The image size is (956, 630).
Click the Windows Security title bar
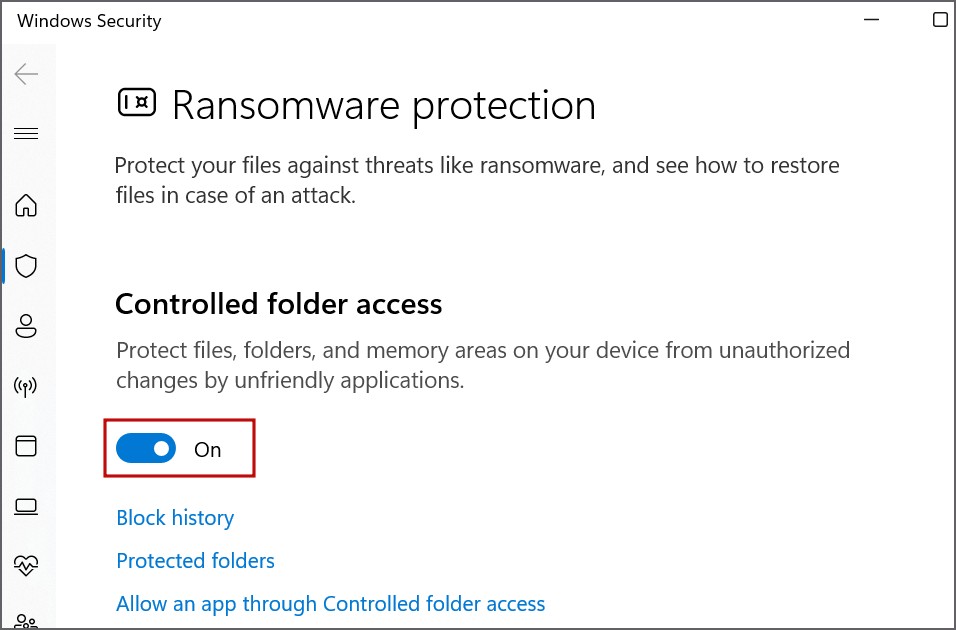click(x=400, y=20)
